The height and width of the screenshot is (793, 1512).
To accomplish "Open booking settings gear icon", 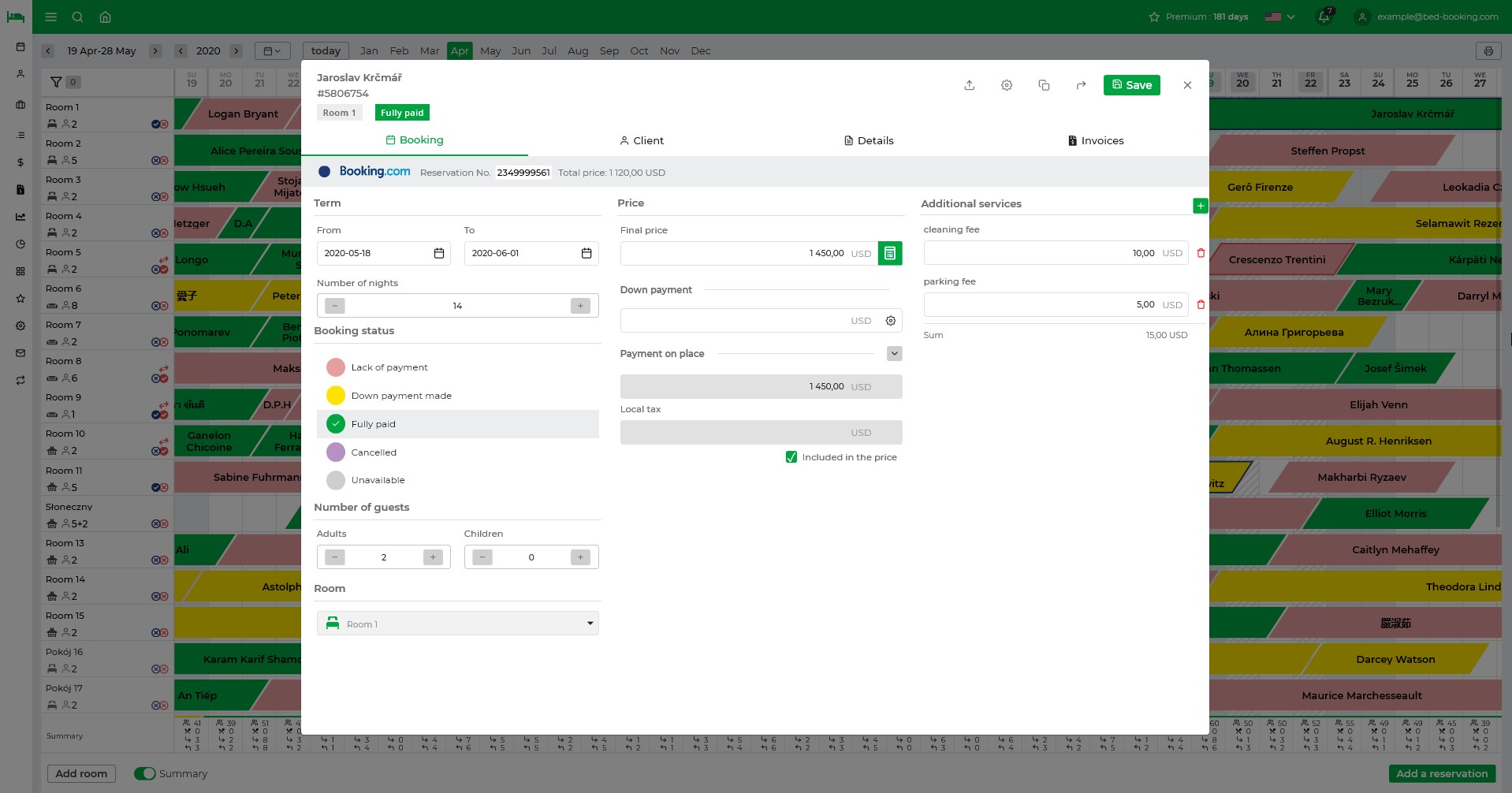I will [x=1007, y=85].
